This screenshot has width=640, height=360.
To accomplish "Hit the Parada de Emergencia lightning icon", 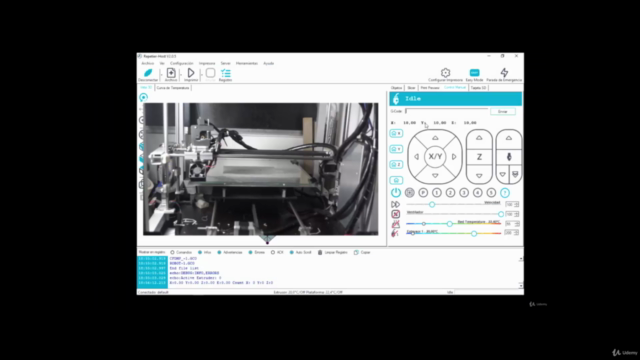I will coord(504,73).
